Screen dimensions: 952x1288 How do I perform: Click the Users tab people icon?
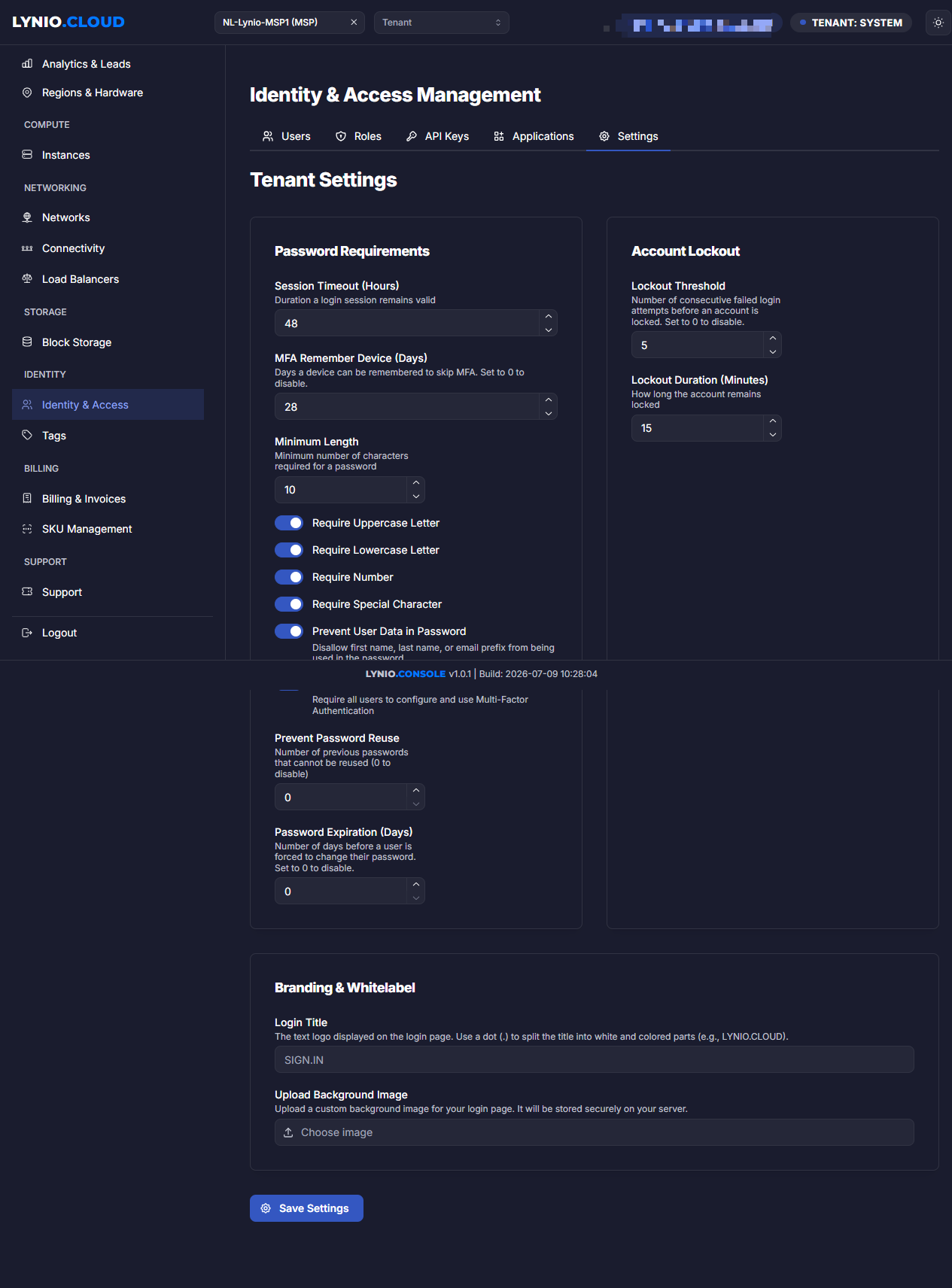[x=268, y=136]
